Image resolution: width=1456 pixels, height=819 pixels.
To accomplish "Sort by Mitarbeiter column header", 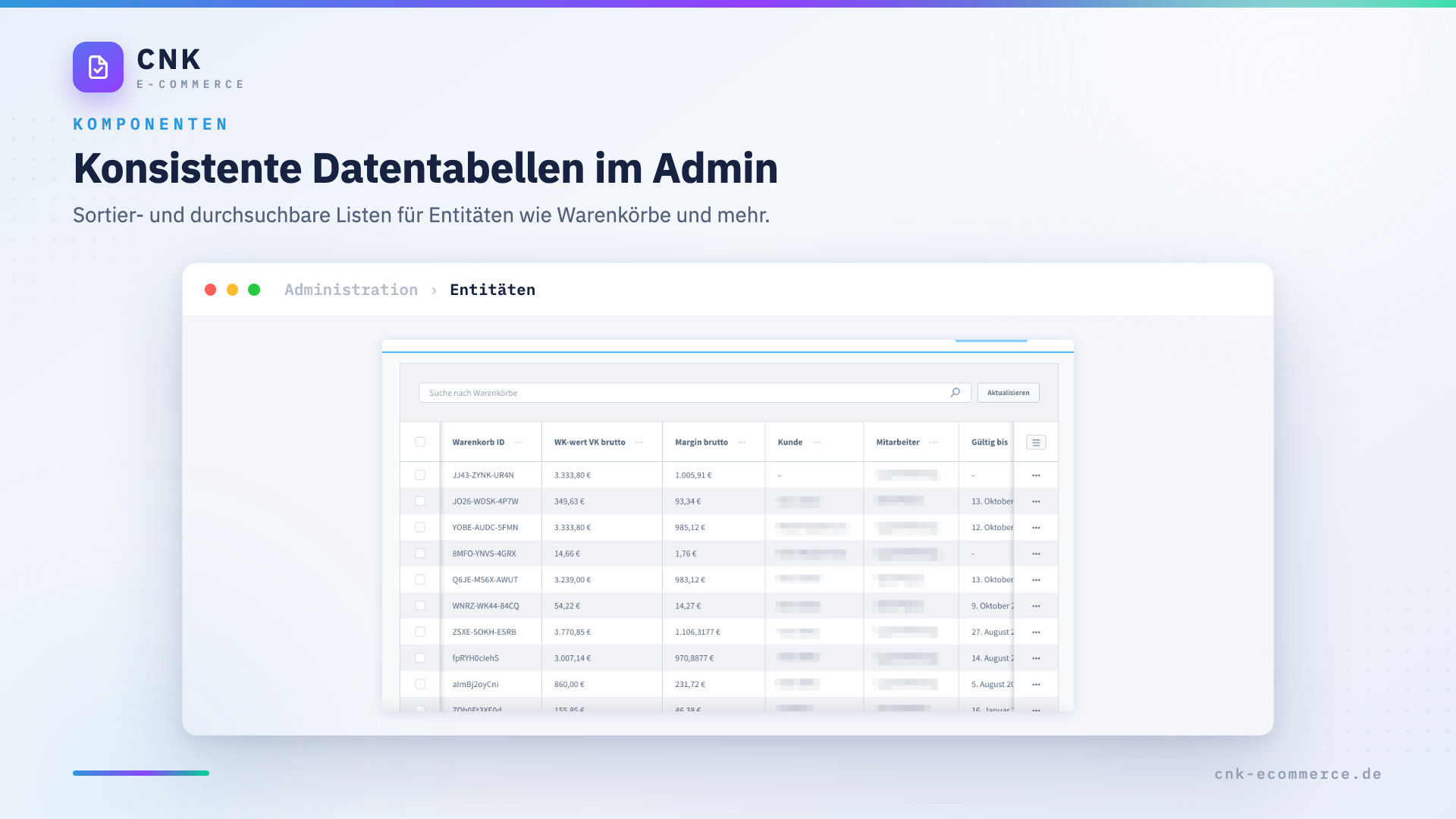I will coord(898,442).
